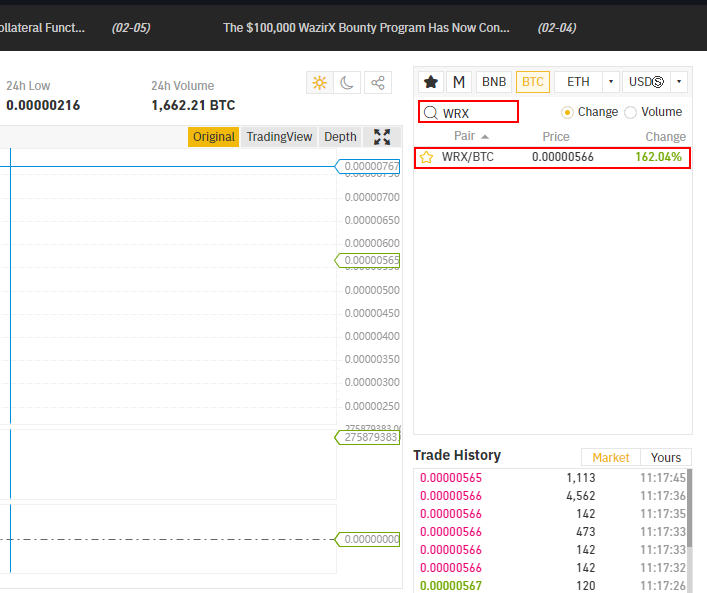Image resolution: width=707 pixels, height=593 pixels.
Task: Switch to the BNB market tab
Action: [x=494, y=82]
